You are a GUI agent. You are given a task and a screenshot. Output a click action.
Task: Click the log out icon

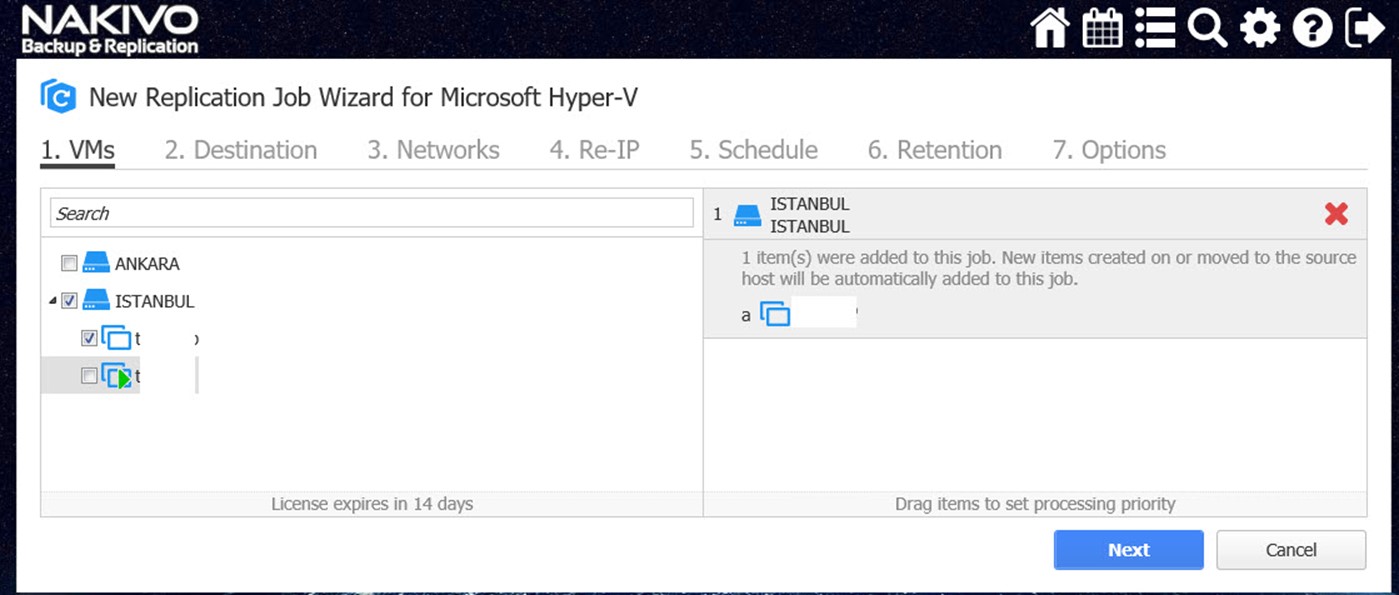click(1365, 28)
